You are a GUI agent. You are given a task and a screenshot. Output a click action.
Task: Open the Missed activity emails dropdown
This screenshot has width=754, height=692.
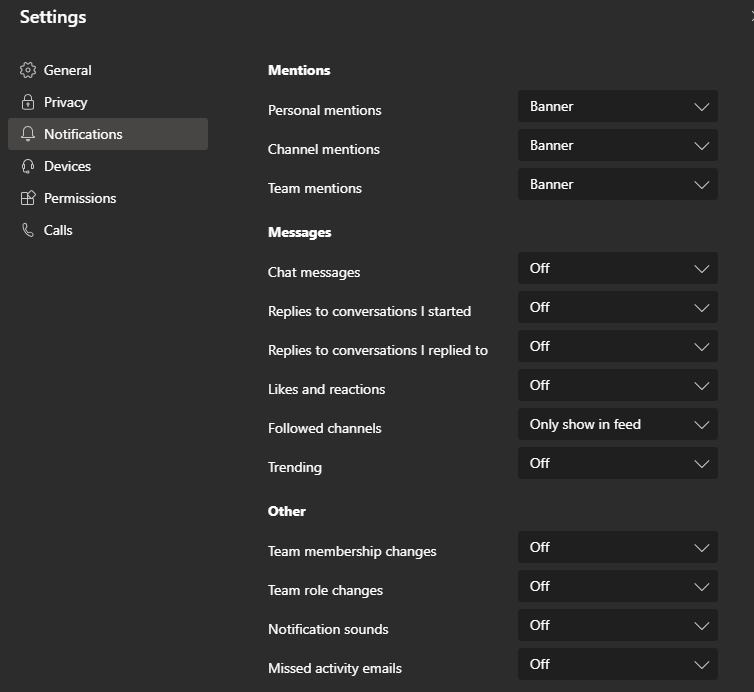(x=617, y=664)
